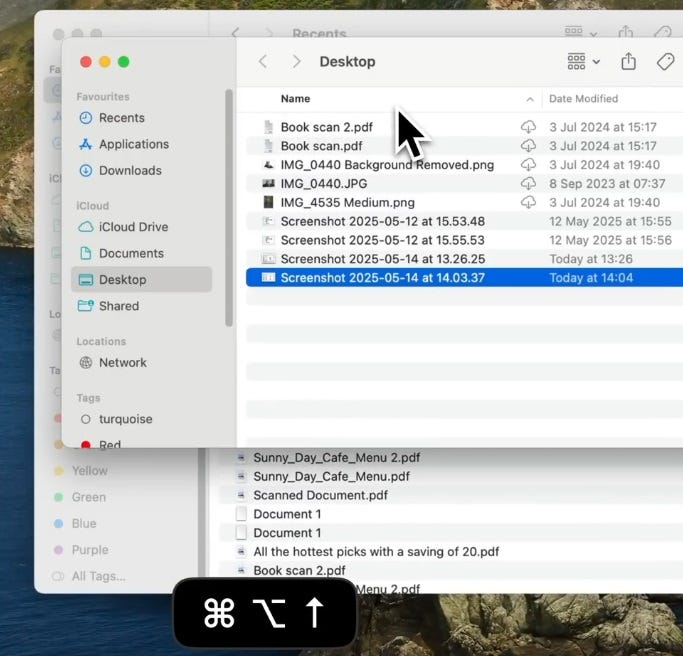This screenshot has height=656, width=683.
Task: Select Green tag in Recents window sidebar
Action: click(x=88, y=497)
